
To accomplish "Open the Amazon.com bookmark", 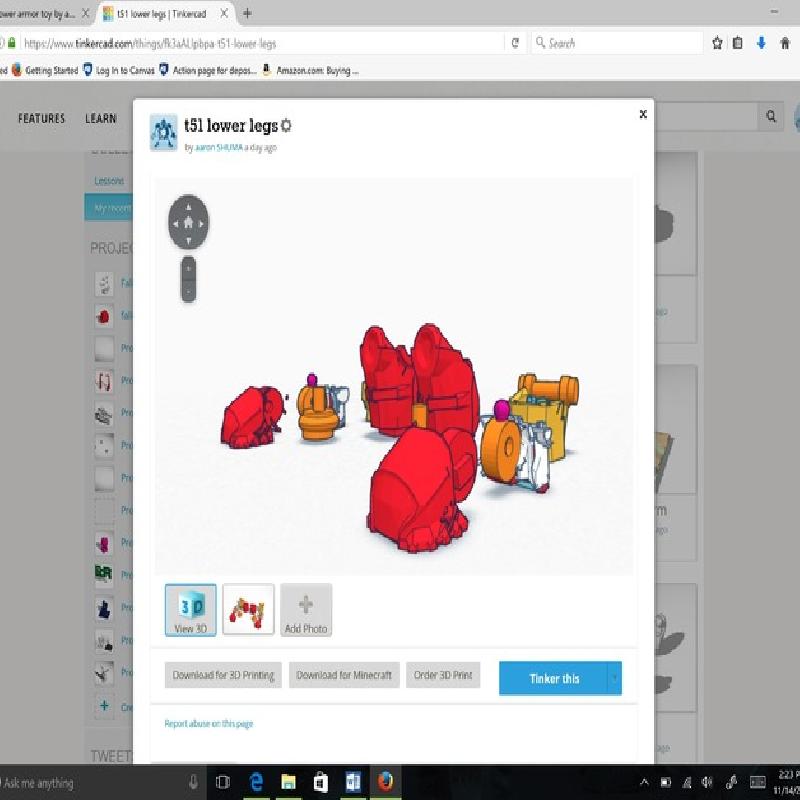I will pos(310,70).
